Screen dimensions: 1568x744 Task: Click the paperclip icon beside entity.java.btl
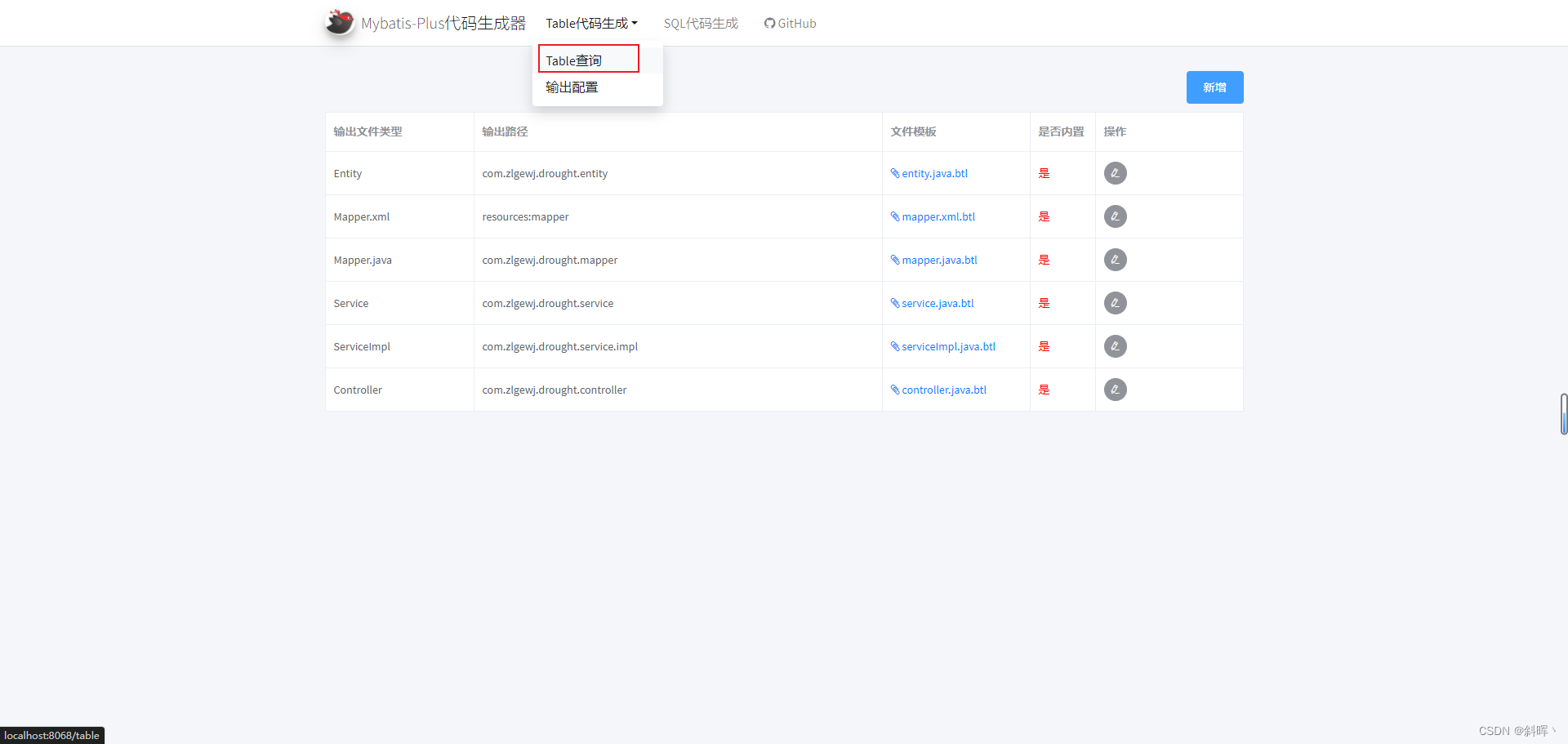click(895, 173)
